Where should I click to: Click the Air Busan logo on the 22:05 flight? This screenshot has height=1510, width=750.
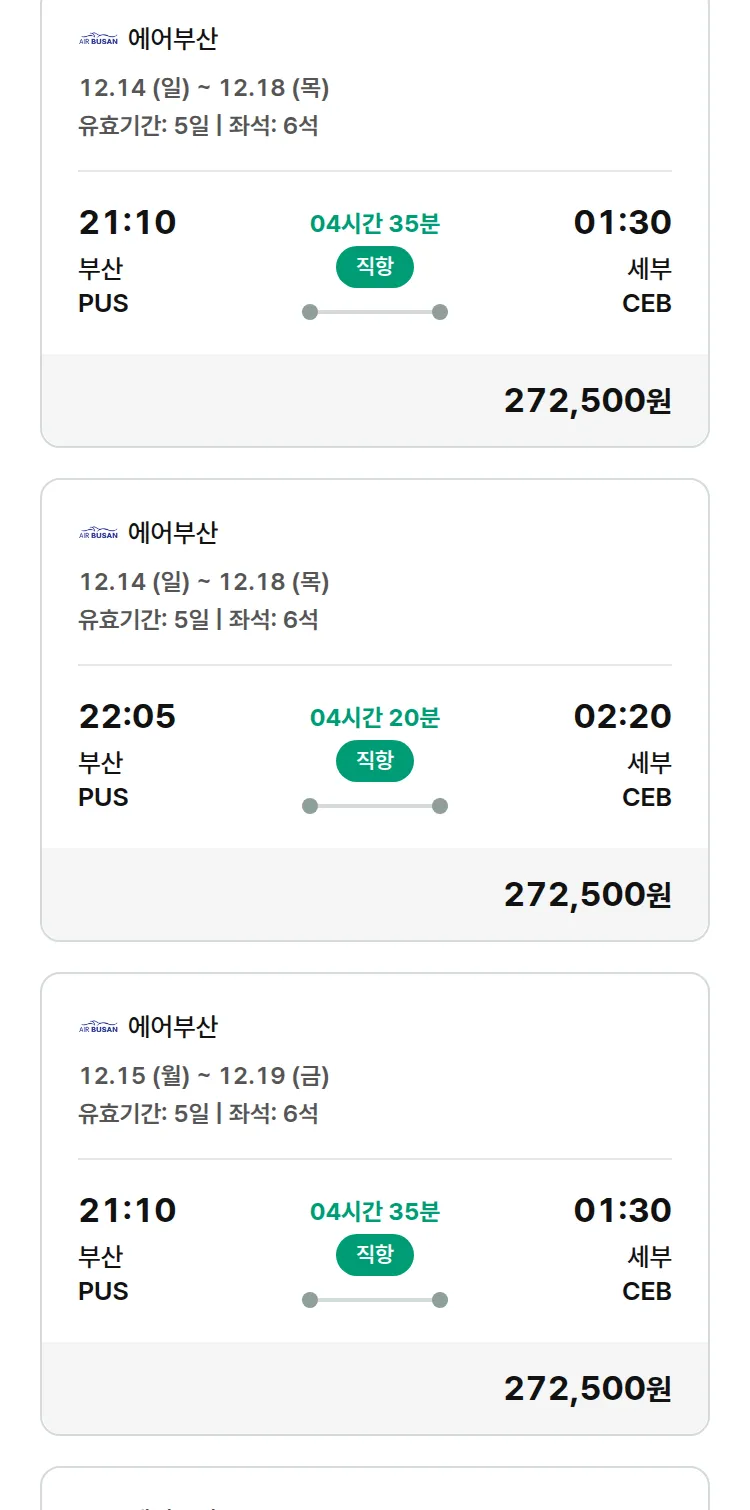click(x=98, y=534)
